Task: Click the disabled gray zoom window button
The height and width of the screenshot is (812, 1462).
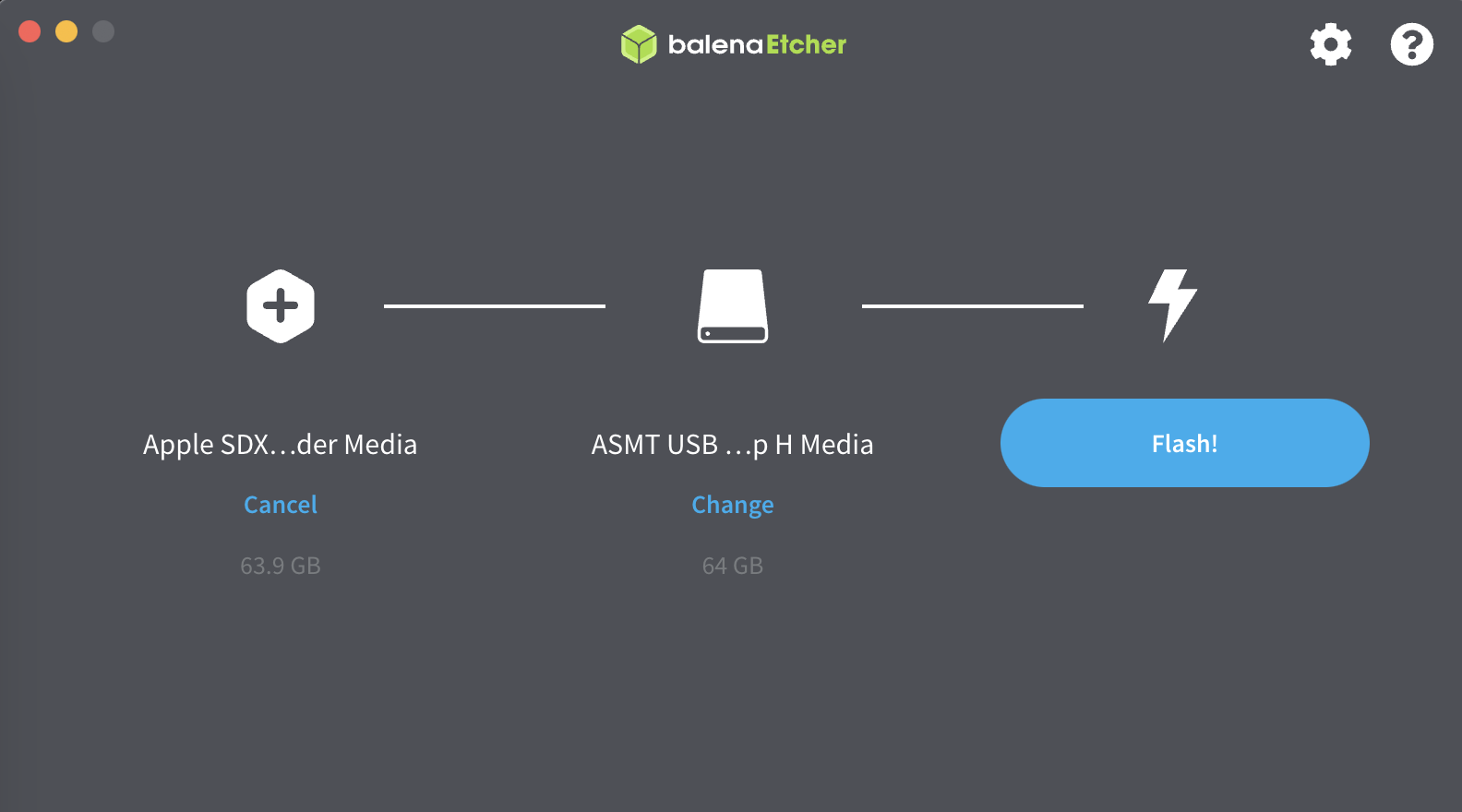Action: coord(103,31)
